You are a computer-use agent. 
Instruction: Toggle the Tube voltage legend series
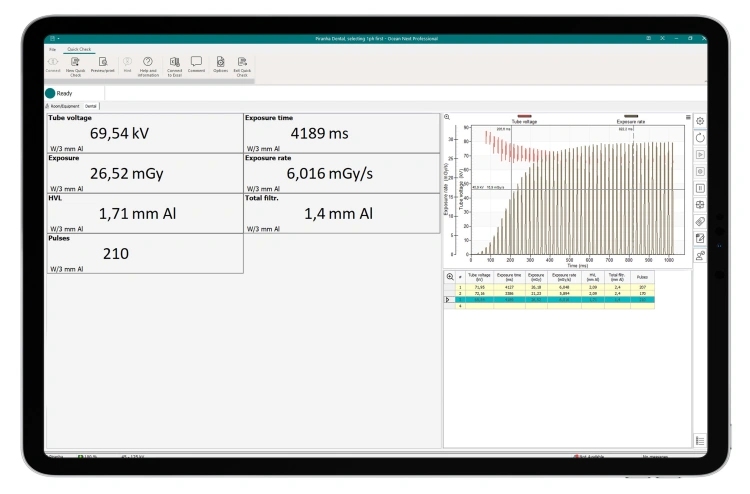pos(524,119)
